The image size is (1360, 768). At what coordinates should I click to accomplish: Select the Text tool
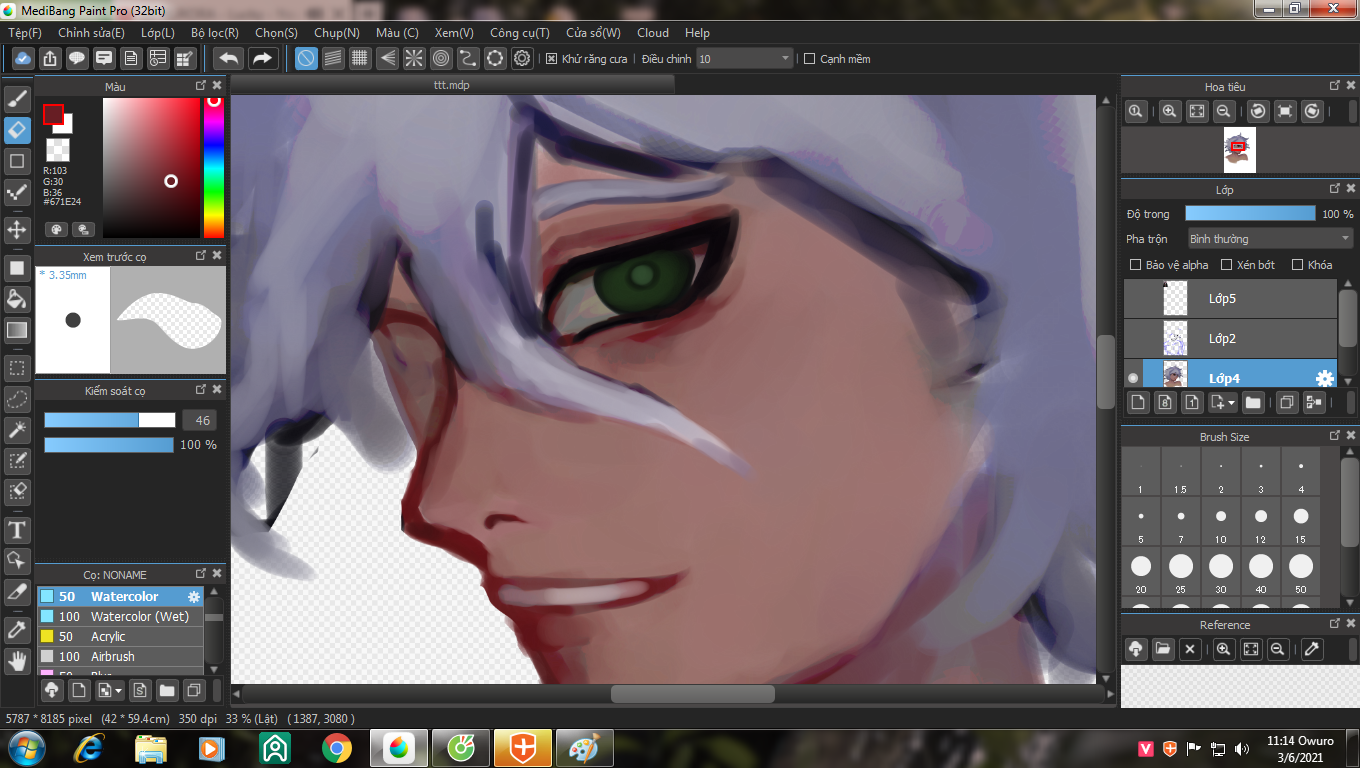pyautogui.click(x=17, y=529)
